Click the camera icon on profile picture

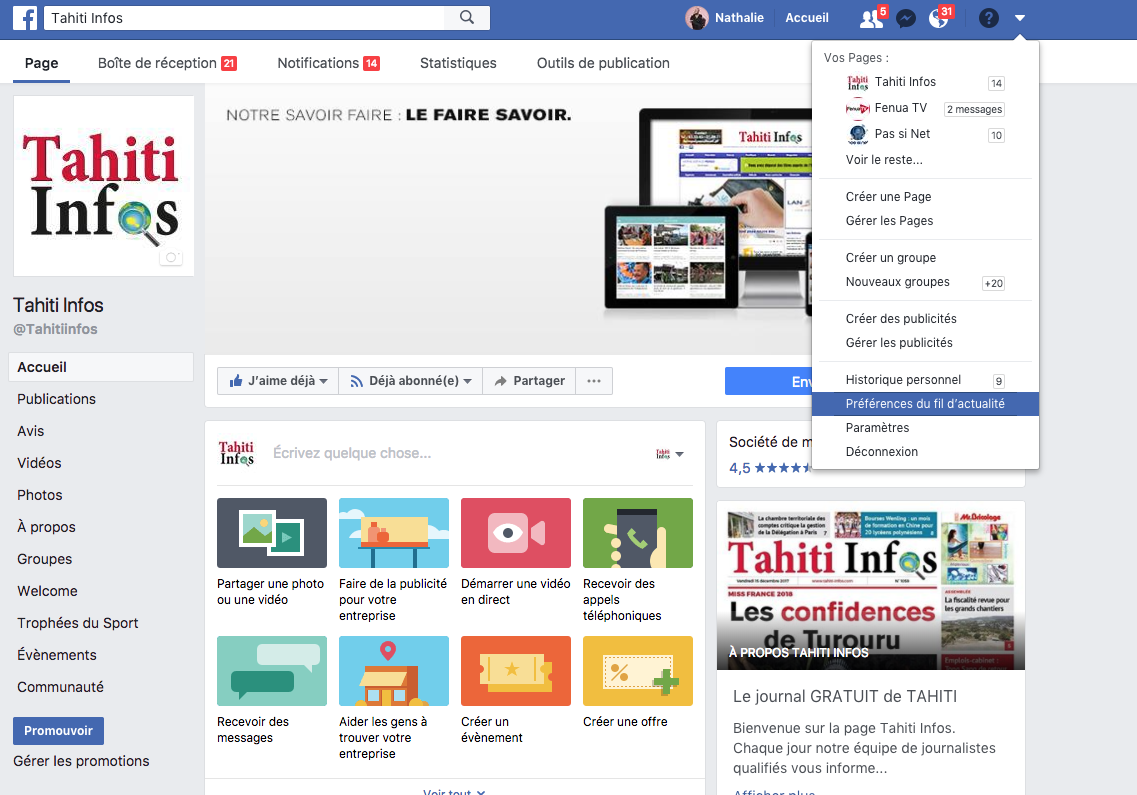tap(171, 258)
